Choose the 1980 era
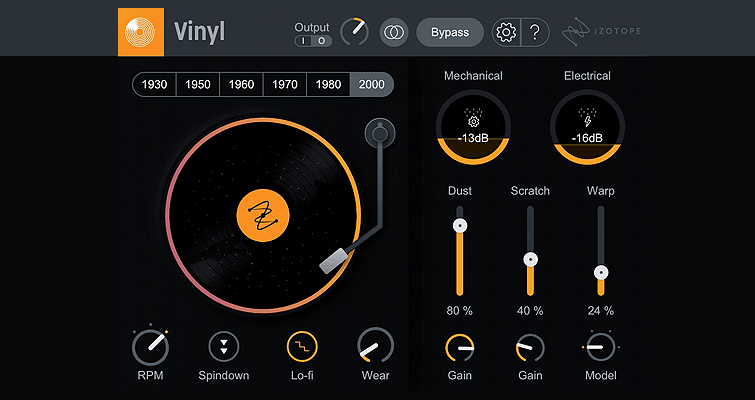 click(328, 84)
